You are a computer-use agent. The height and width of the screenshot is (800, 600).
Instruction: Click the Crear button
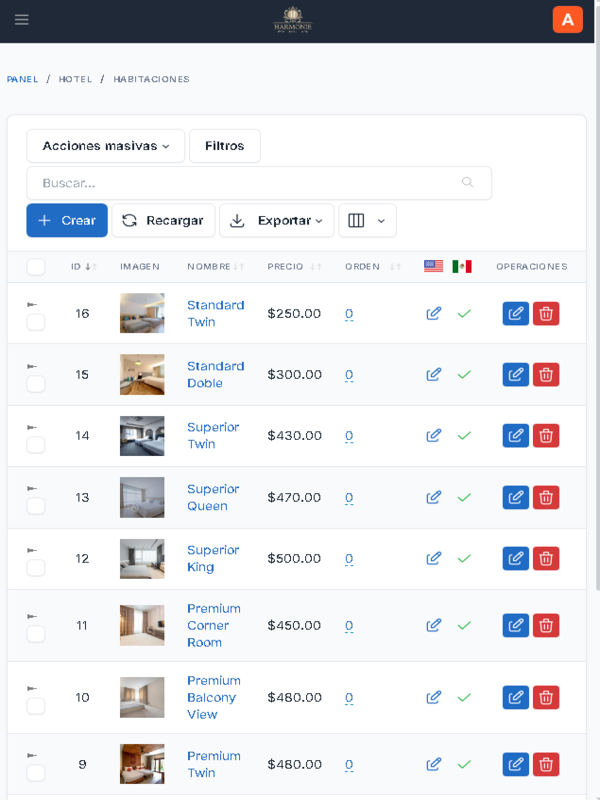67,221
